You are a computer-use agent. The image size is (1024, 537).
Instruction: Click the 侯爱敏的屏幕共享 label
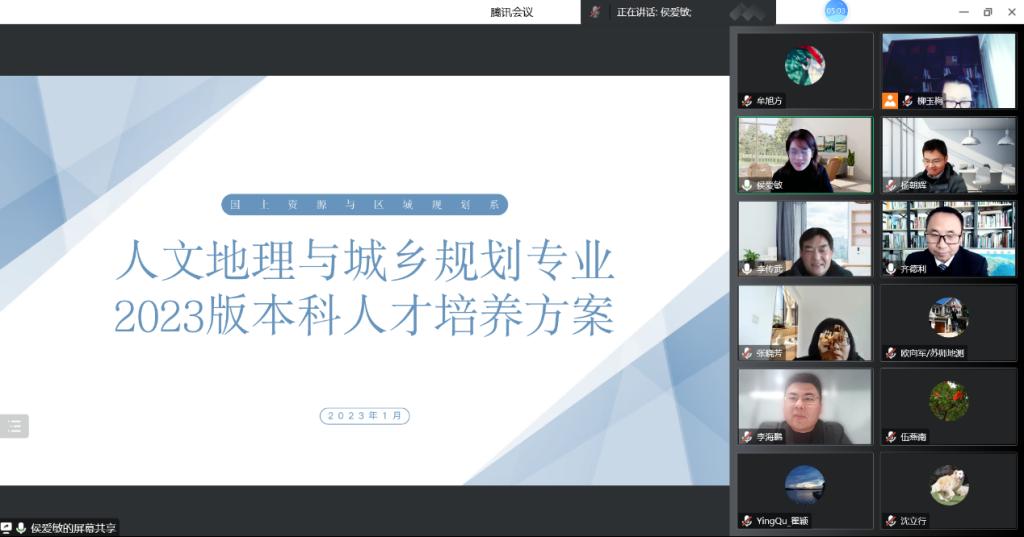coord(73,528)
